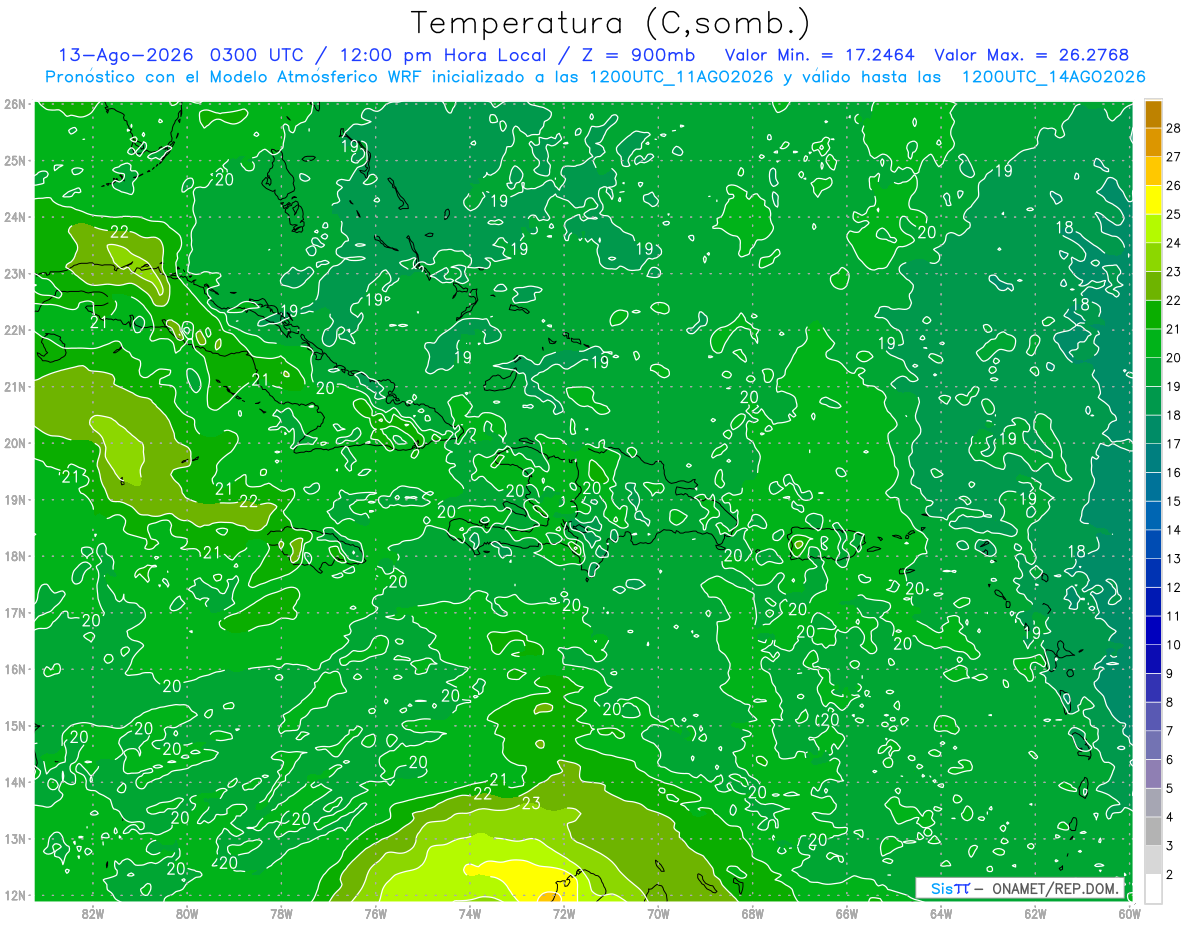
Task: Click the white swatch at the colorbar bottom
Action: click(x=1153, y=887)
